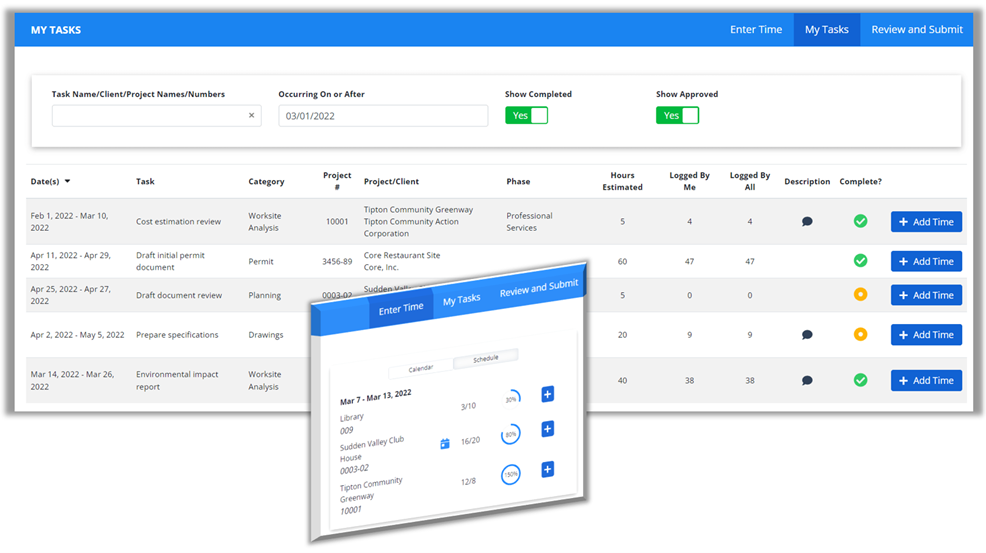Open Review and Submit tab in header

coord(916,30)
